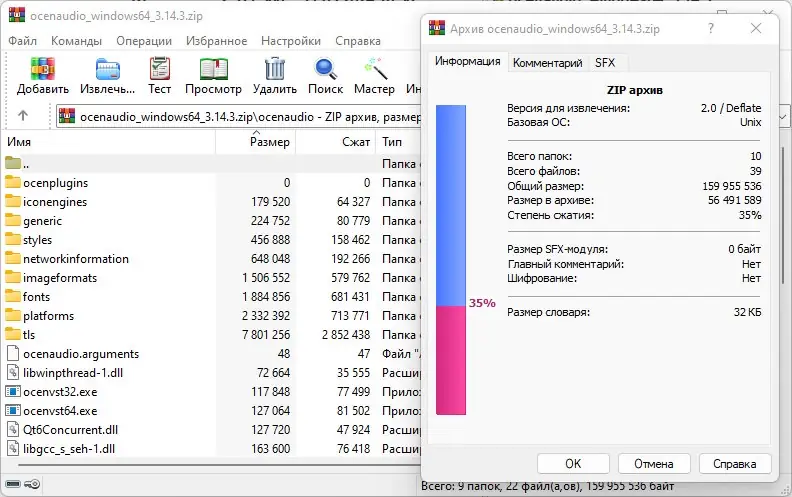
Task: Open the Файл menu
Action: (22, 41)
